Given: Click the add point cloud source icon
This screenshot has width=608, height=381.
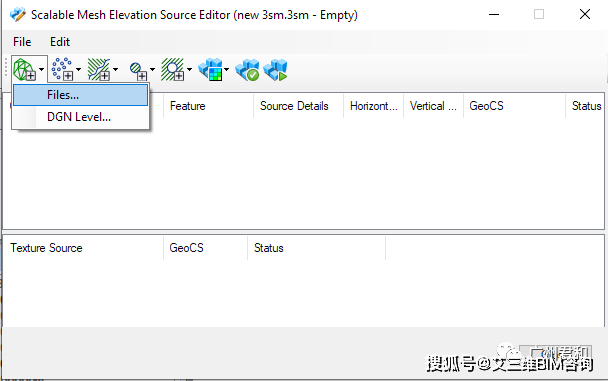Looking at the screenshot, I should pos(62,69).
